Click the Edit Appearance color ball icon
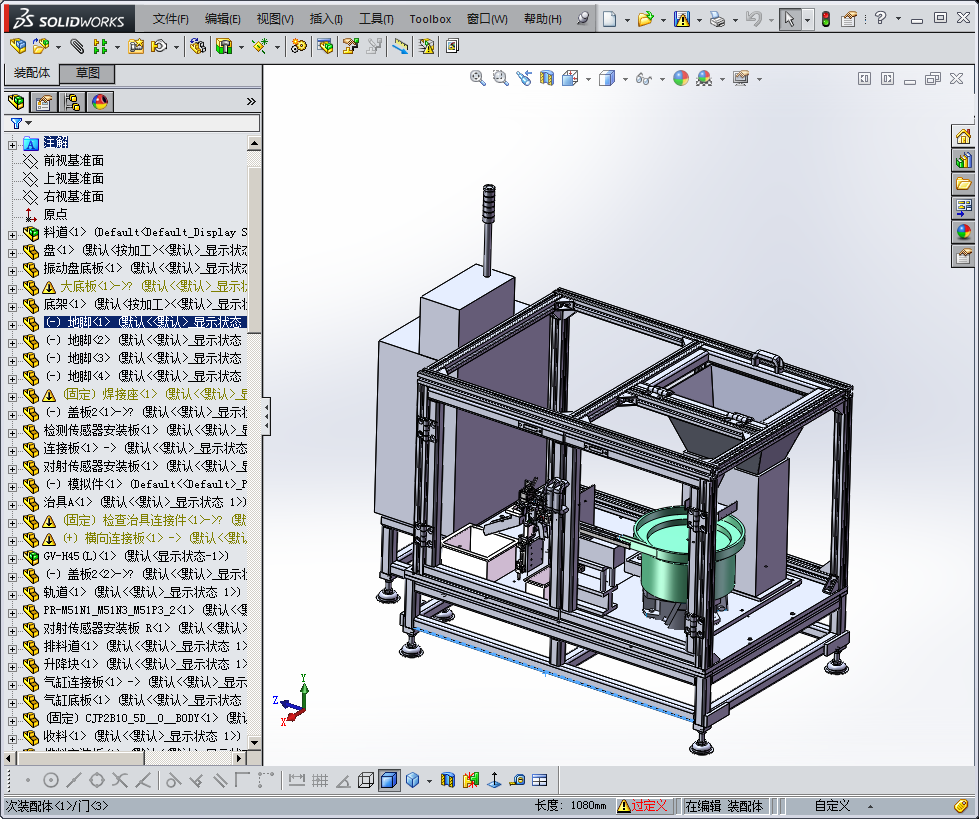Viewport: 979px width, 819px height. [681, 78]
